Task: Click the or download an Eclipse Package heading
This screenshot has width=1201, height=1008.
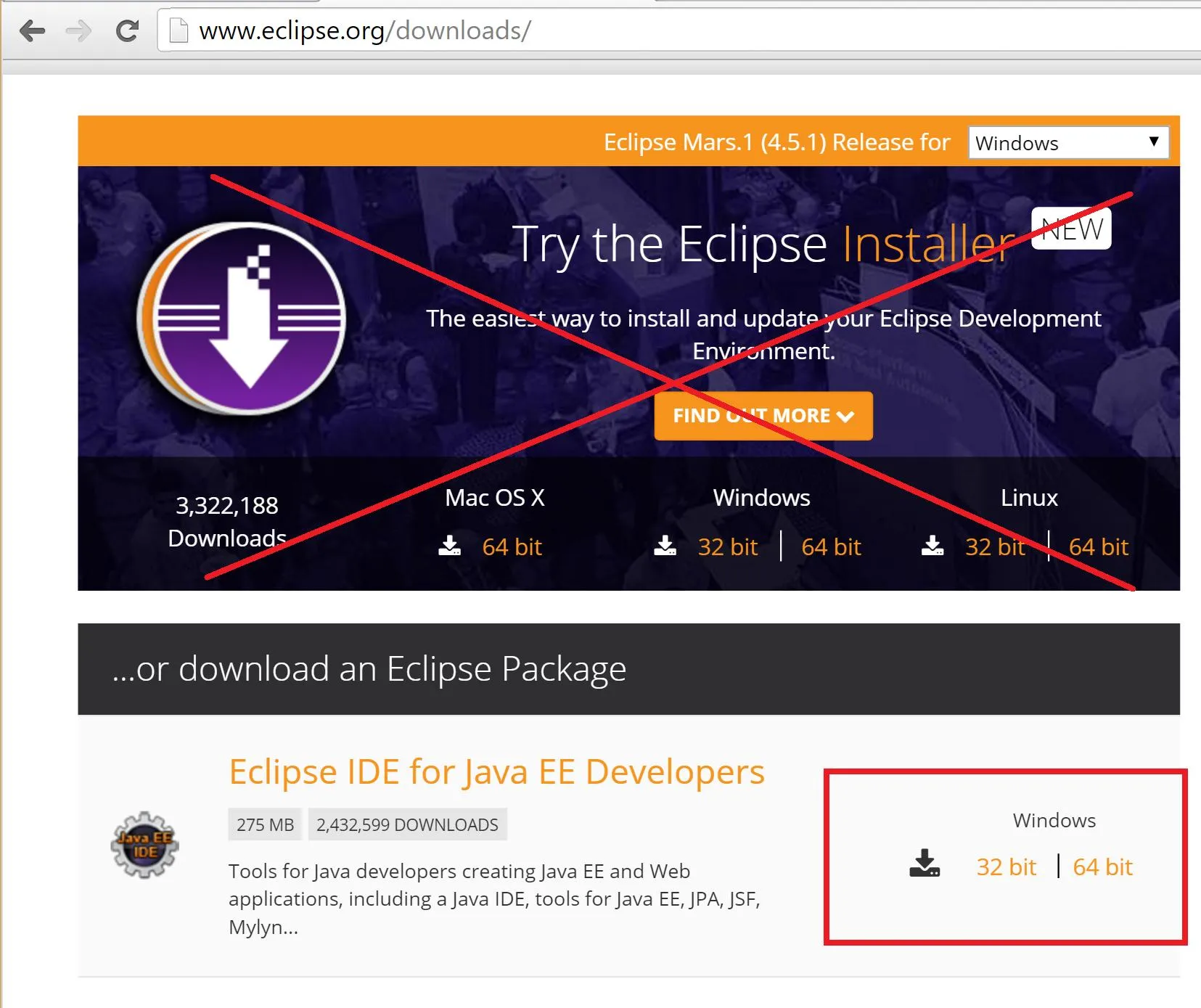Action: [369, 668]
